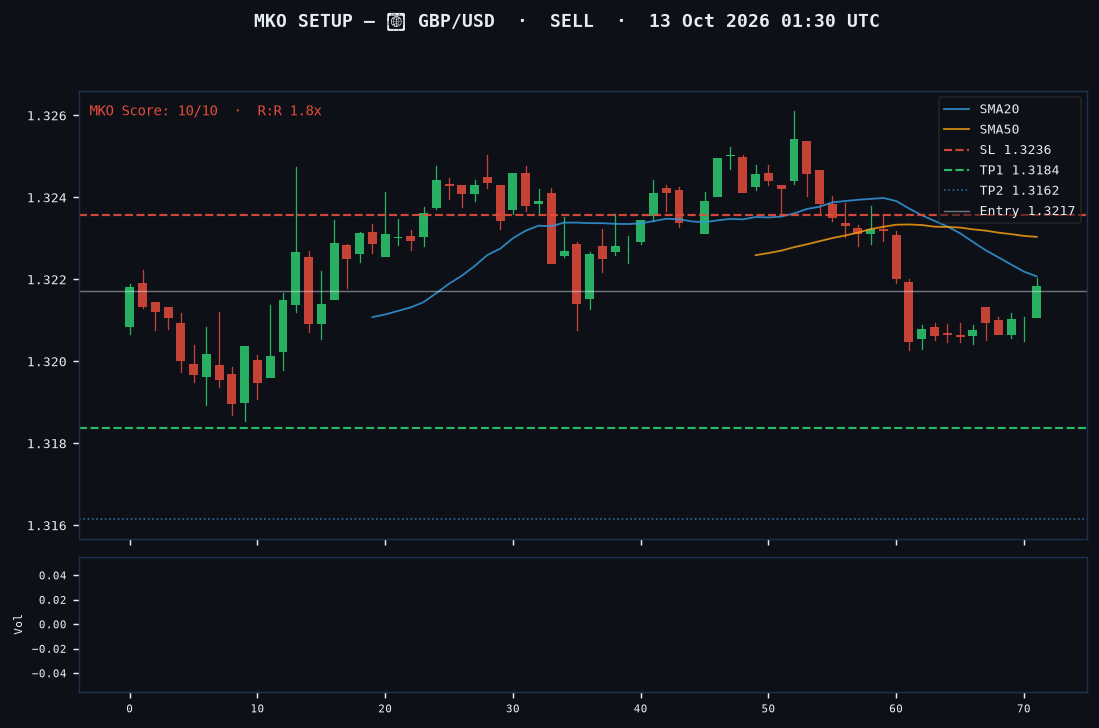
Task: Click the R:R 1.8x ratio text
Action: pyautogui.click(x=289, y=111)
